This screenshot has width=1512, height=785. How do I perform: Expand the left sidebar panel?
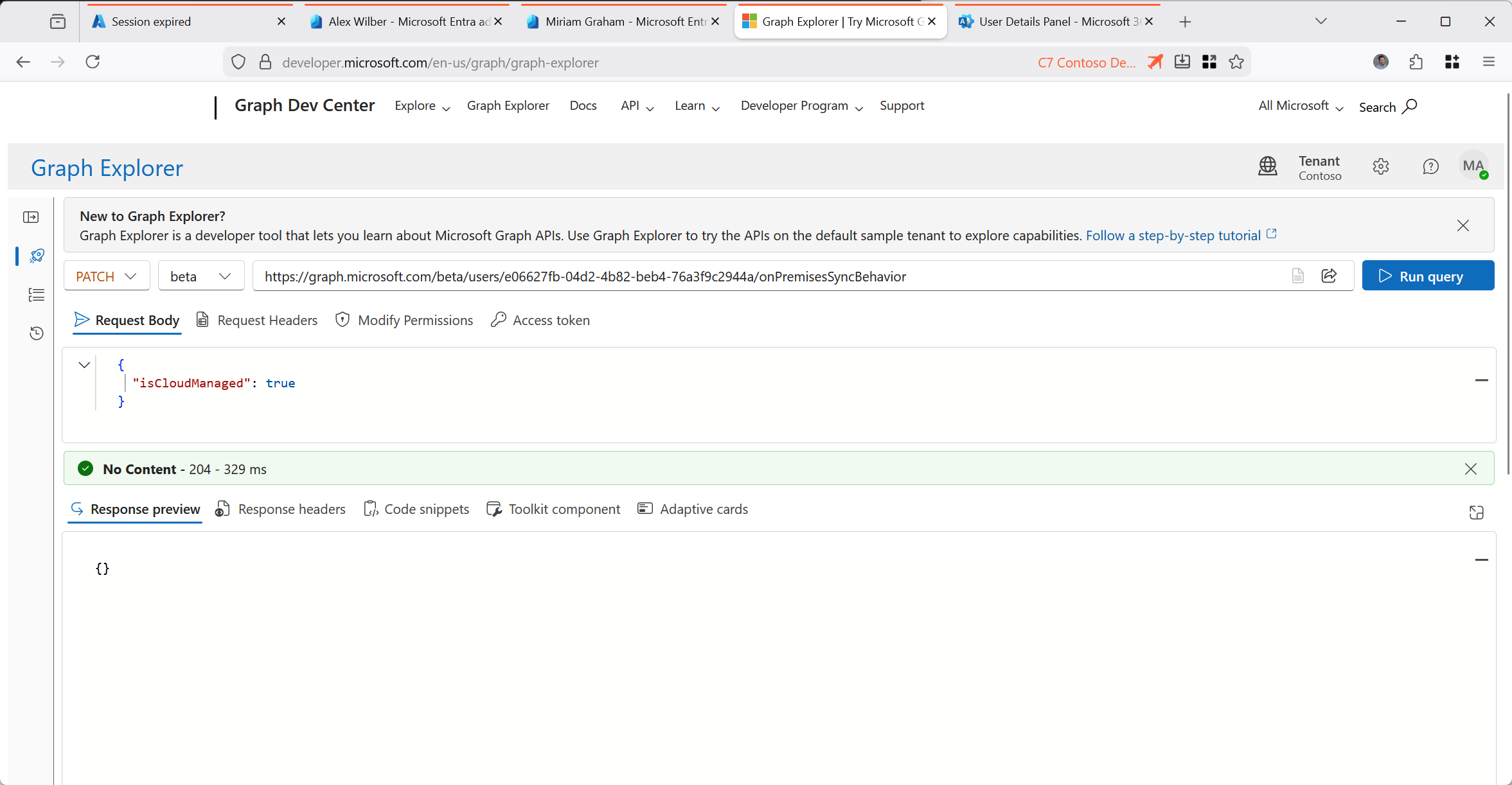point(31,217)
